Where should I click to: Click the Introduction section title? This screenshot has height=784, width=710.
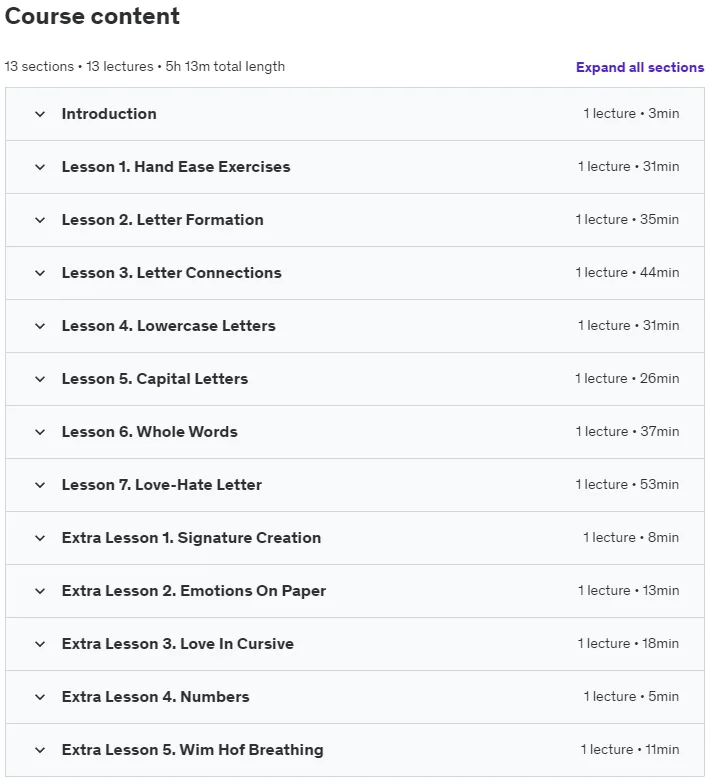(x=109, y=114)
